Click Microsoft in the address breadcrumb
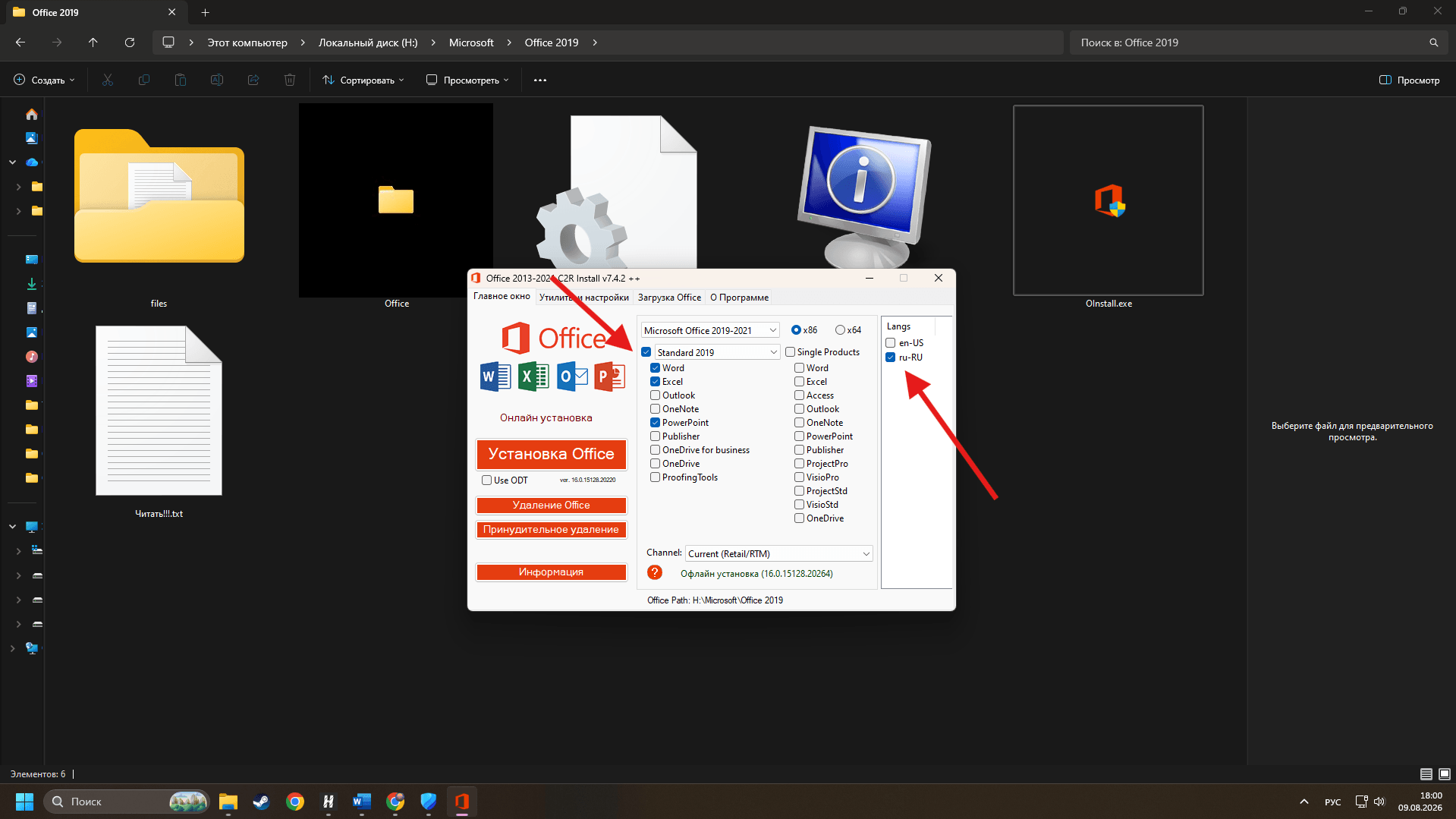This screenshot has height=819, width=1456. pos(471,43)
